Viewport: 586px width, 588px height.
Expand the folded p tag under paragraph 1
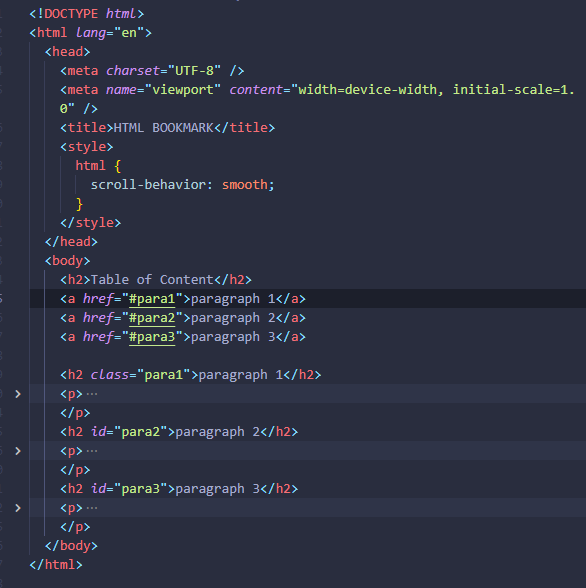[18, 394]
